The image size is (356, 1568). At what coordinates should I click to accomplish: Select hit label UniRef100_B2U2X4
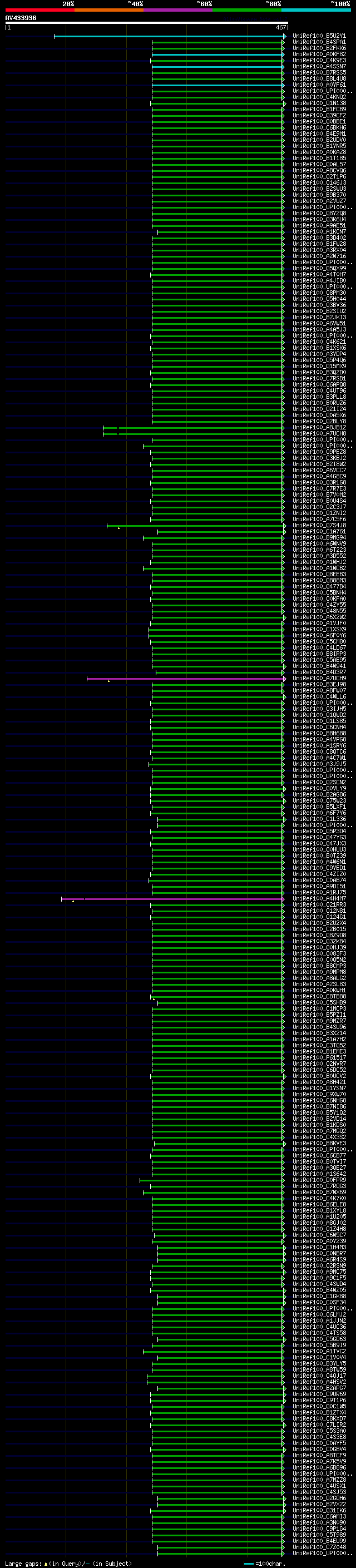319,923
